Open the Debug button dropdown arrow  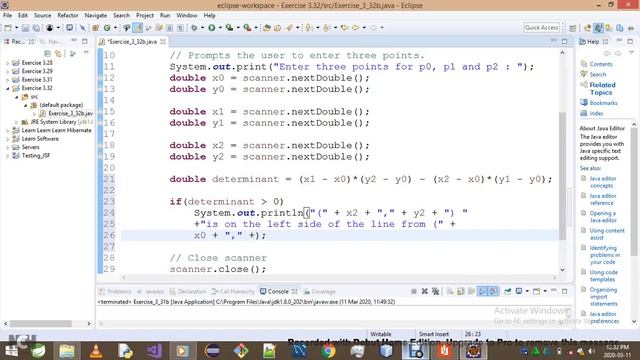coord(202,28)
